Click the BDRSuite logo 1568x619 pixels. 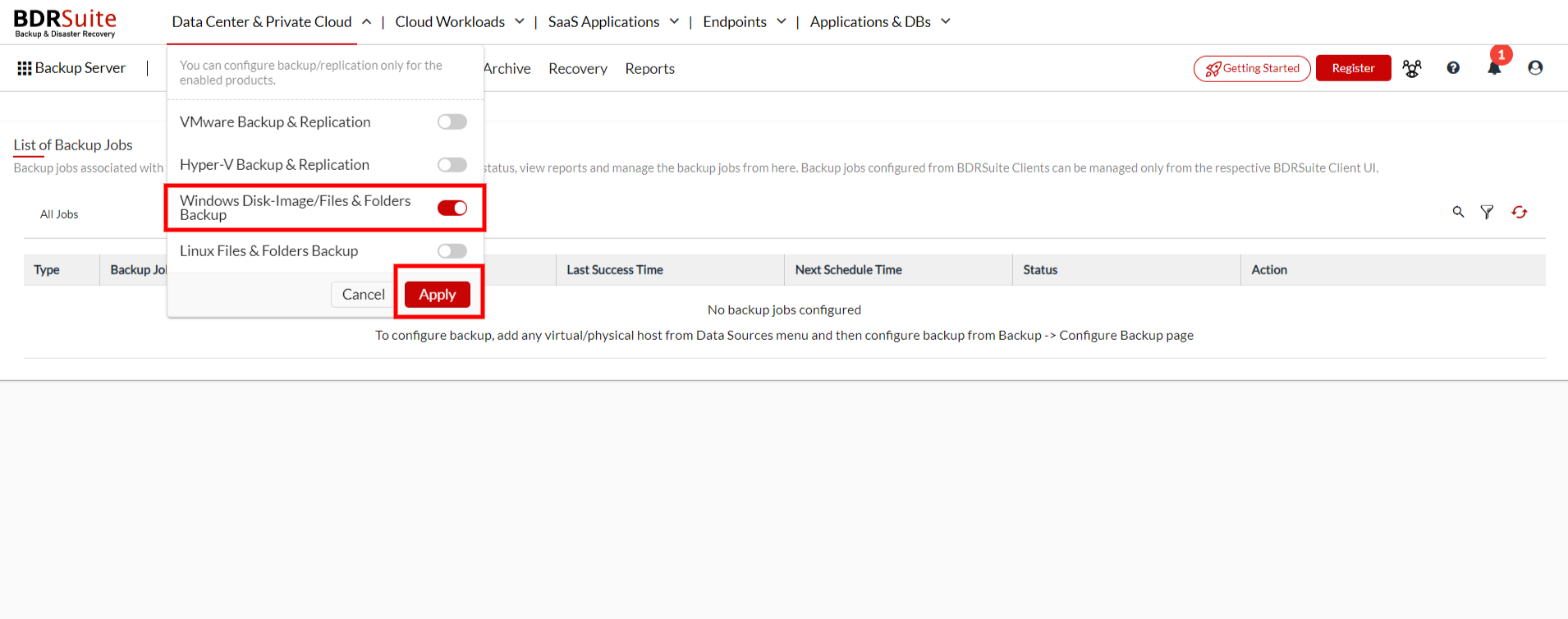pyautogui.click(x=65, y=22)
